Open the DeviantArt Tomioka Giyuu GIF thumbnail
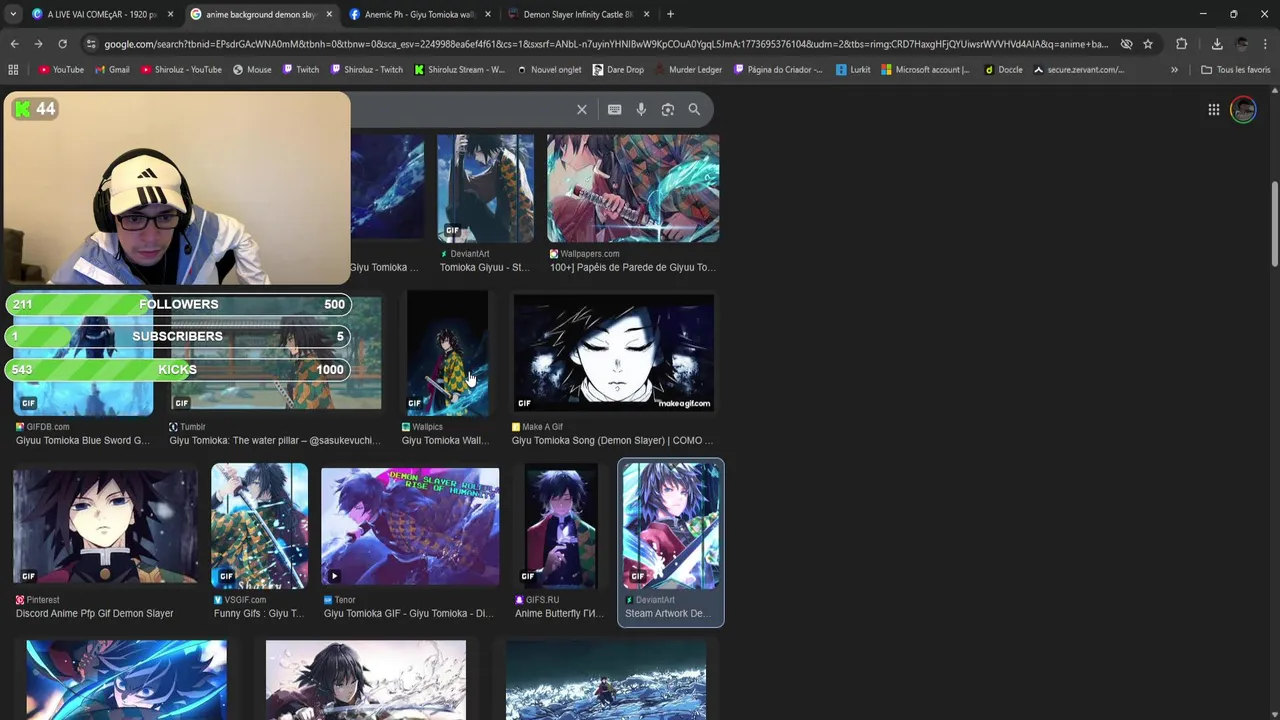1280x720 pixels. click(x=485, y=188)
